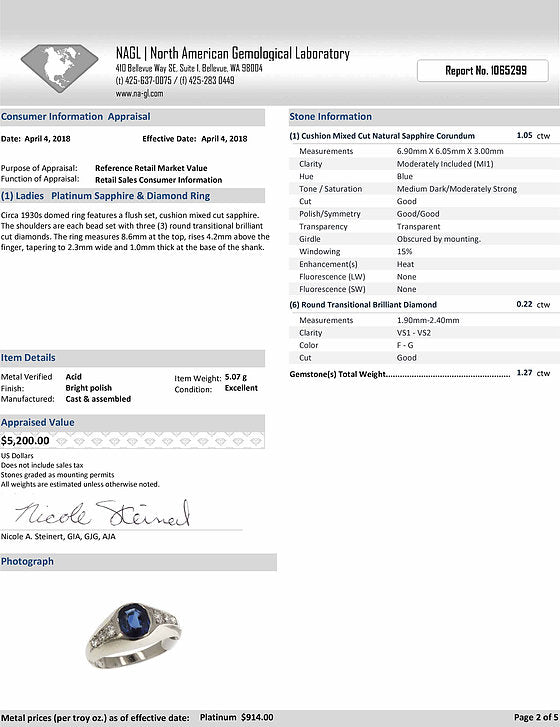Select the 'Transparent' transparency value
Image resolution: width=560 pixels, height=727 pixels.
(x=419, y=226)
